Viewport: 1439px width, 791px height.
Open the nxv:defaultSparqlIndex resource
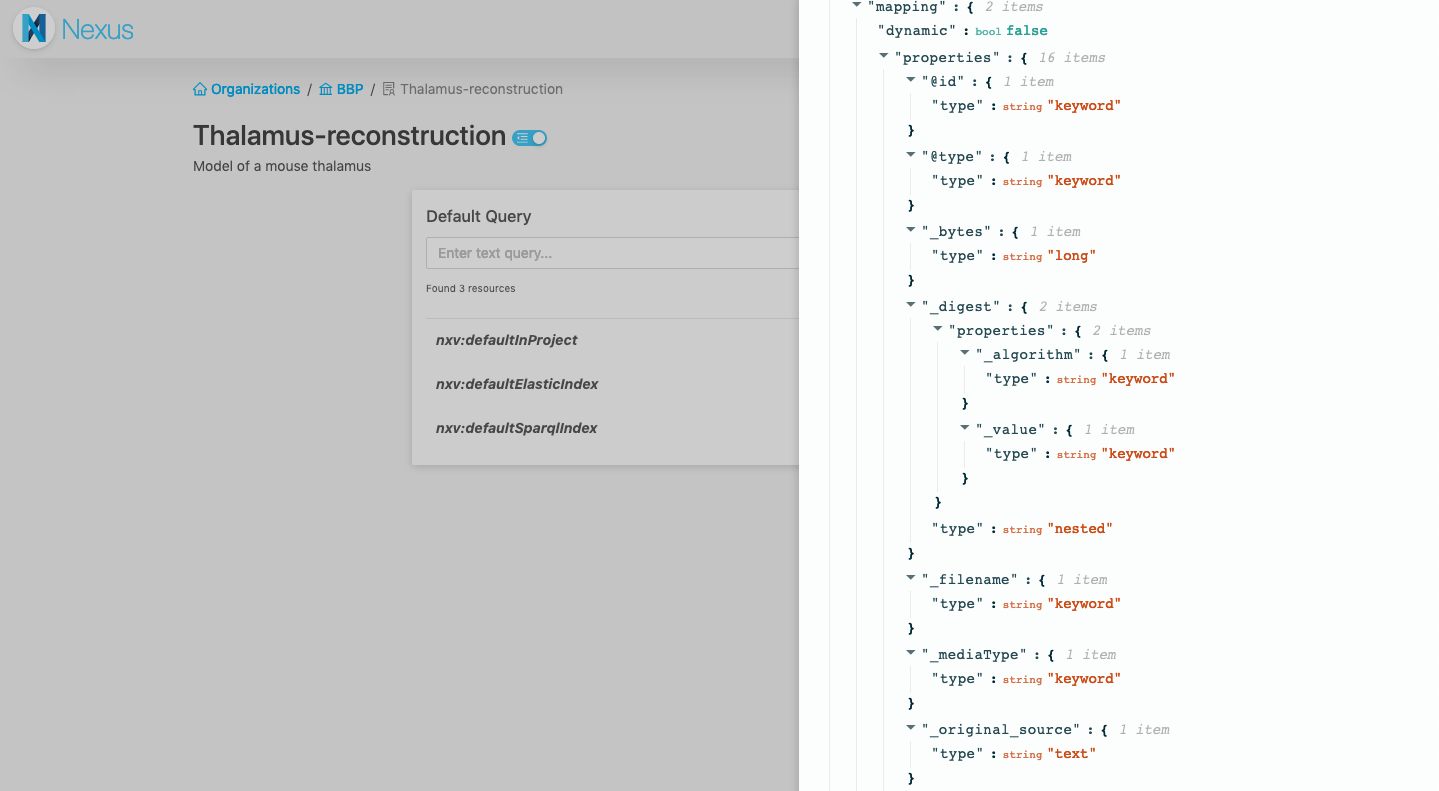click(x=516, y=428)
